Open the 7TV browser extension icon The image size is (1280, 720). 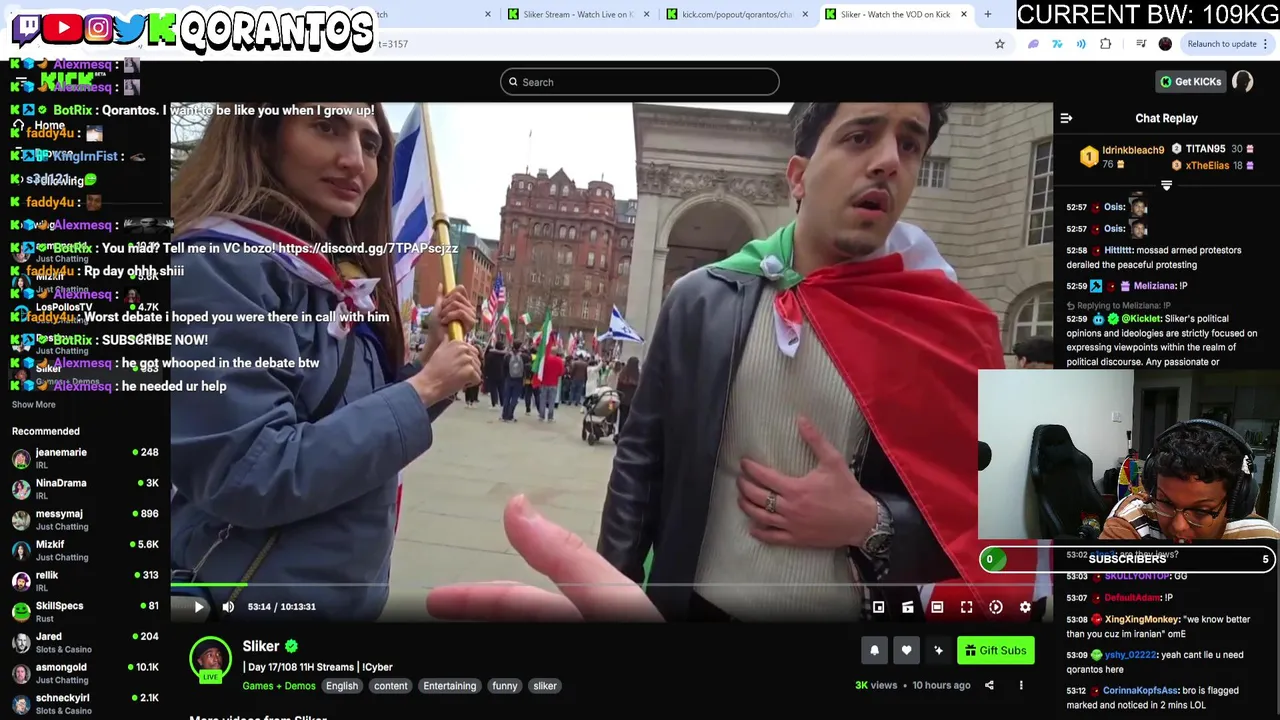[x=1057, y=44]
